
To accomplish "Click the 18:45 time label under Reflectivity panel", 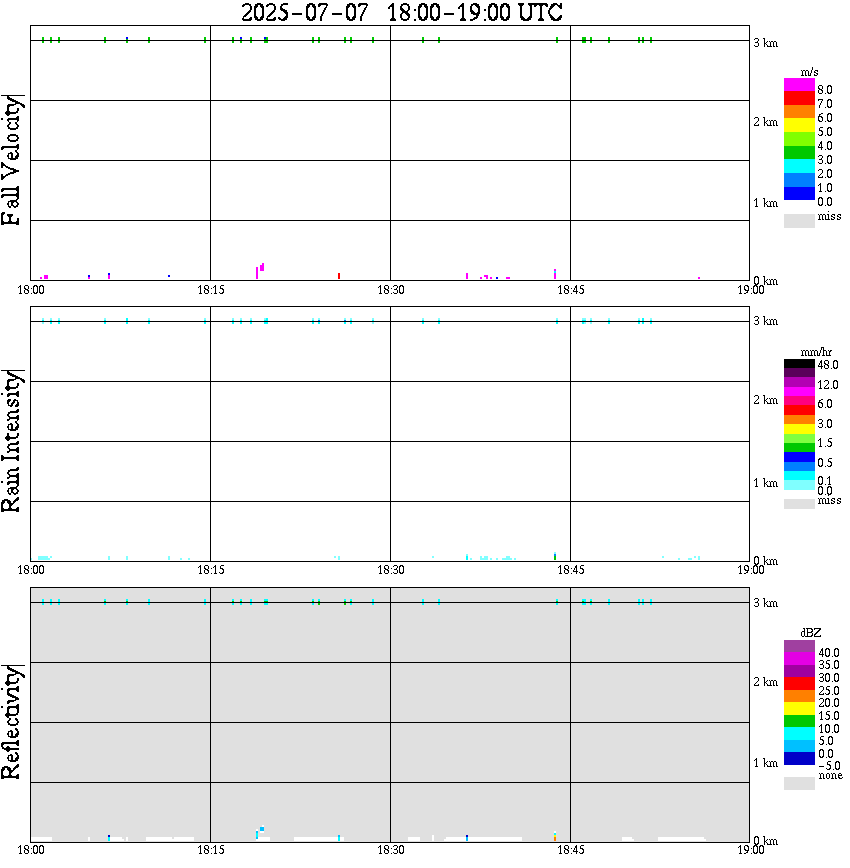I will click(x=570, y=850).
